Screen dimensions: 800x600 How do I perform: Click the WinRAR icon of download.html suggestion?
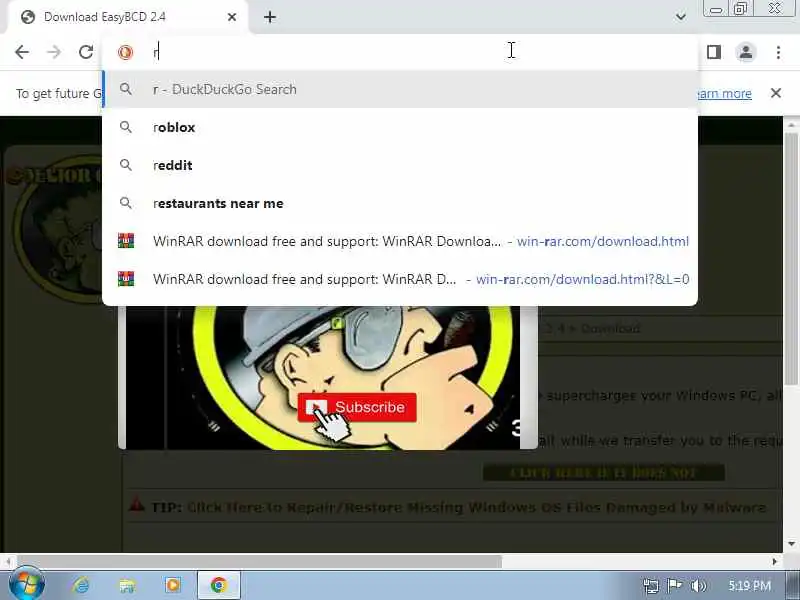point(126,241)
